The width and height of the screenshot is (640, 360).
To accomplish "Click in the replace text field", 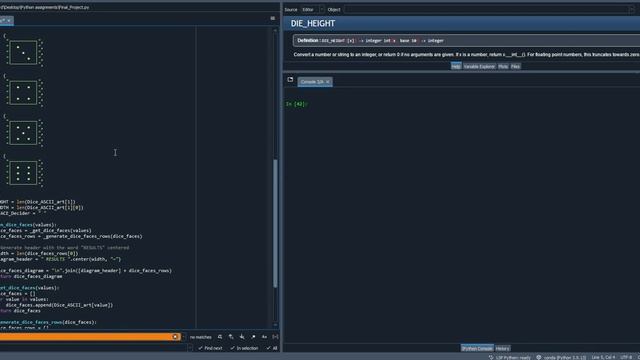I will [x=93, y=348].
